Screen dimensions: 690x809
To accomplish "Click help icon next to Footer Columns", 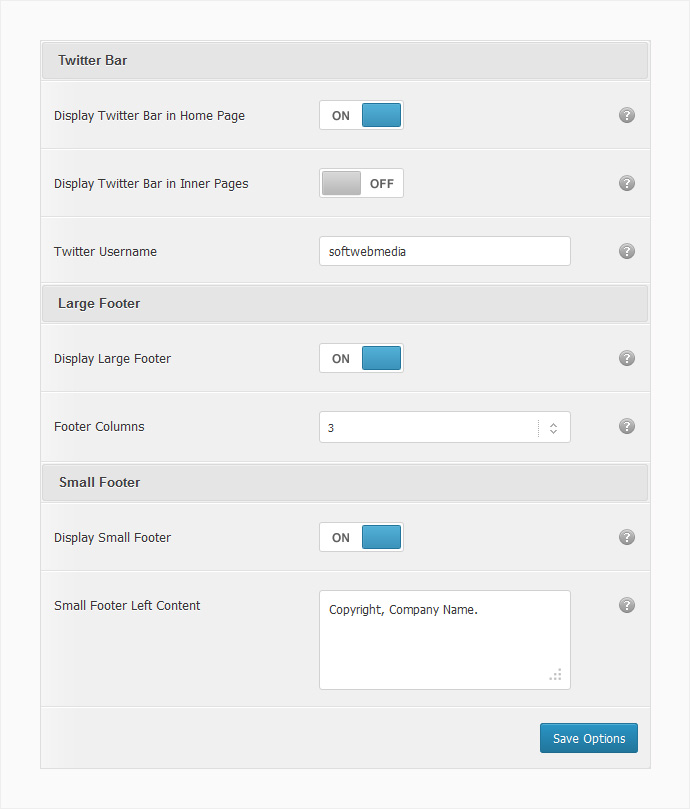I will pos(627,426).
